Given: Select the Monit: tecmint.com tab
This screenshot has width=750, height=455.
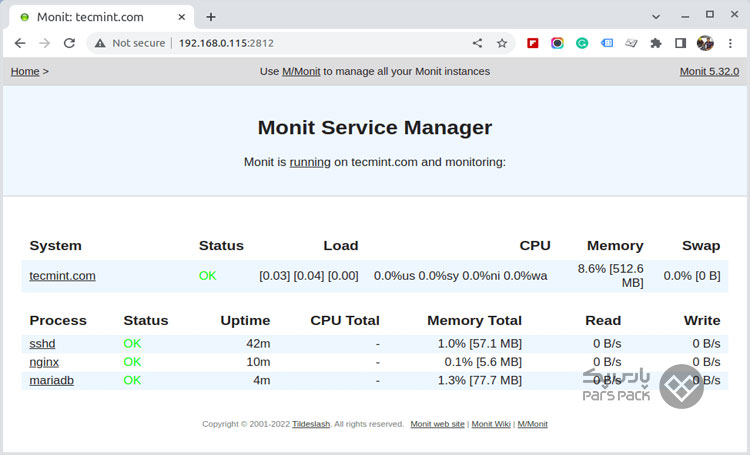Looking at the screenshot, I should (x=100, y=17).
